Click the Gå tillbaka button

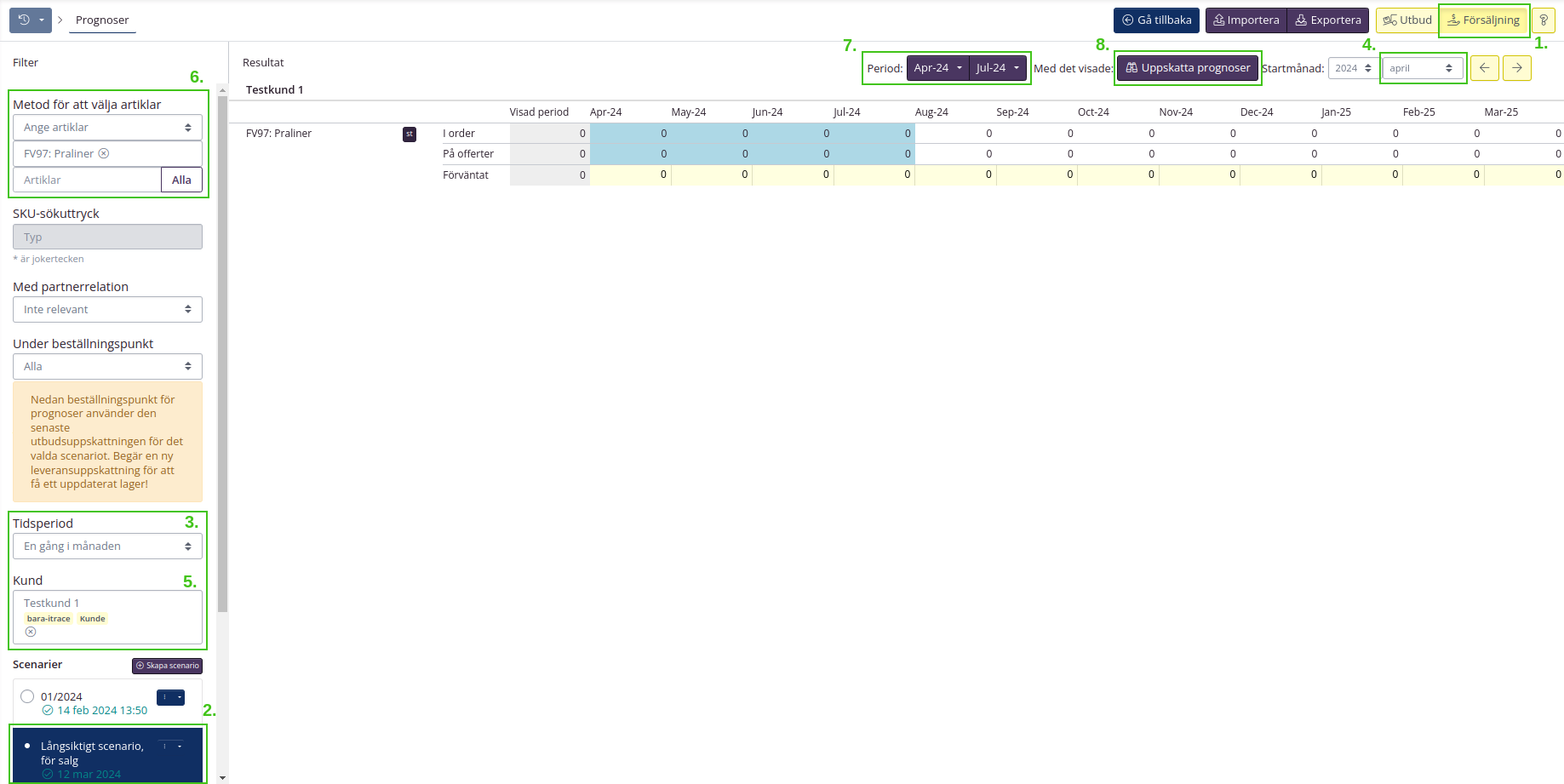pos(1156,20)
